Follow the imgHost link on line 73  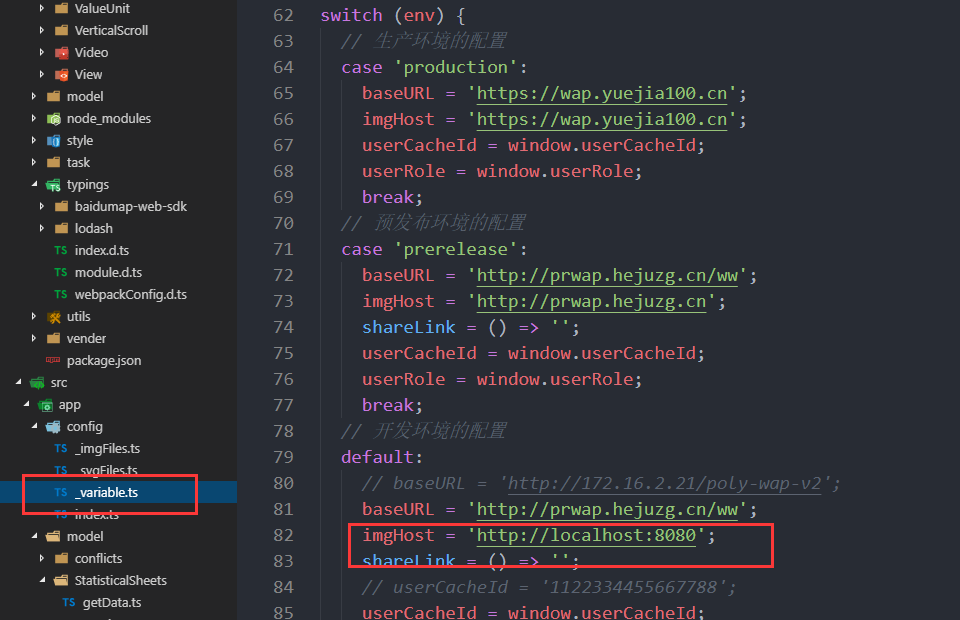click(x=591, y=302)
